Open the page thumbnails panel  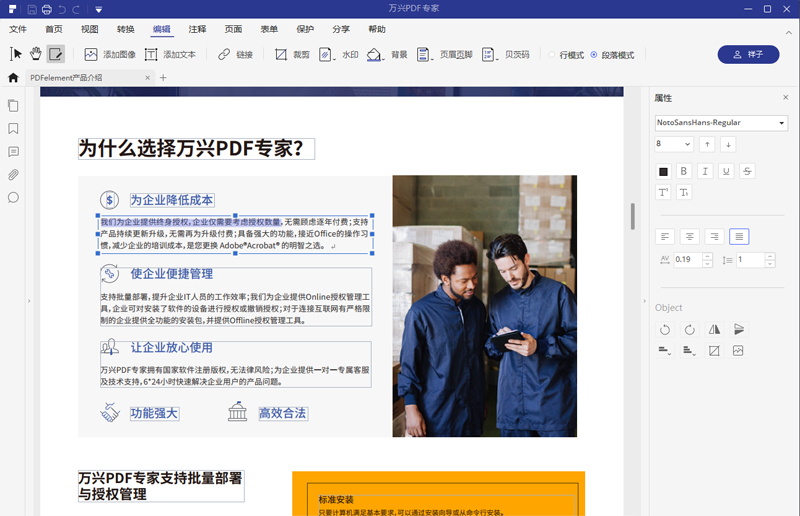click(13, 106)
